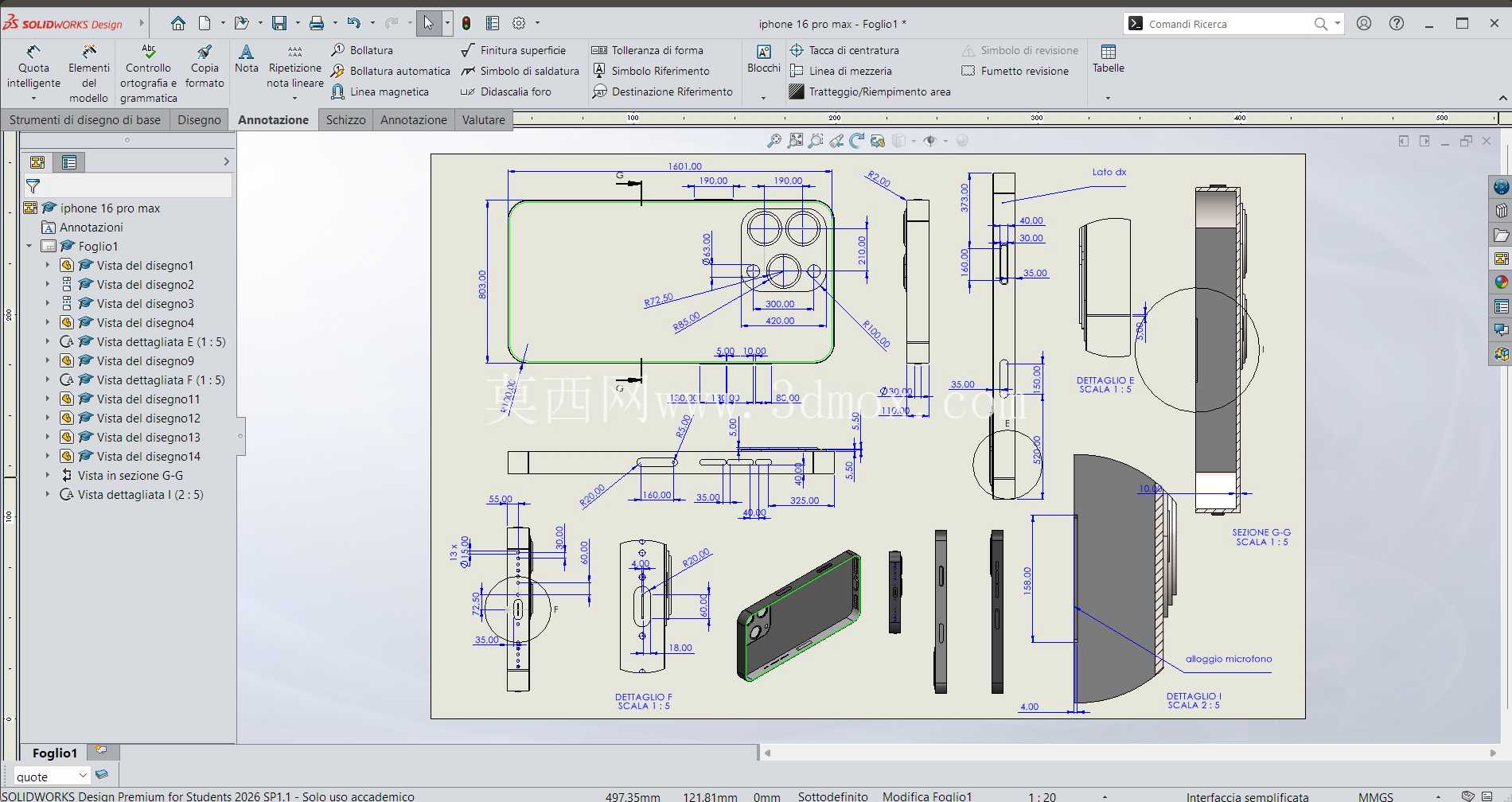1512x802 pixels.
Task: Expand Vista dettagliata I (2 : 5) node
Action: click(x=47, y=494)
